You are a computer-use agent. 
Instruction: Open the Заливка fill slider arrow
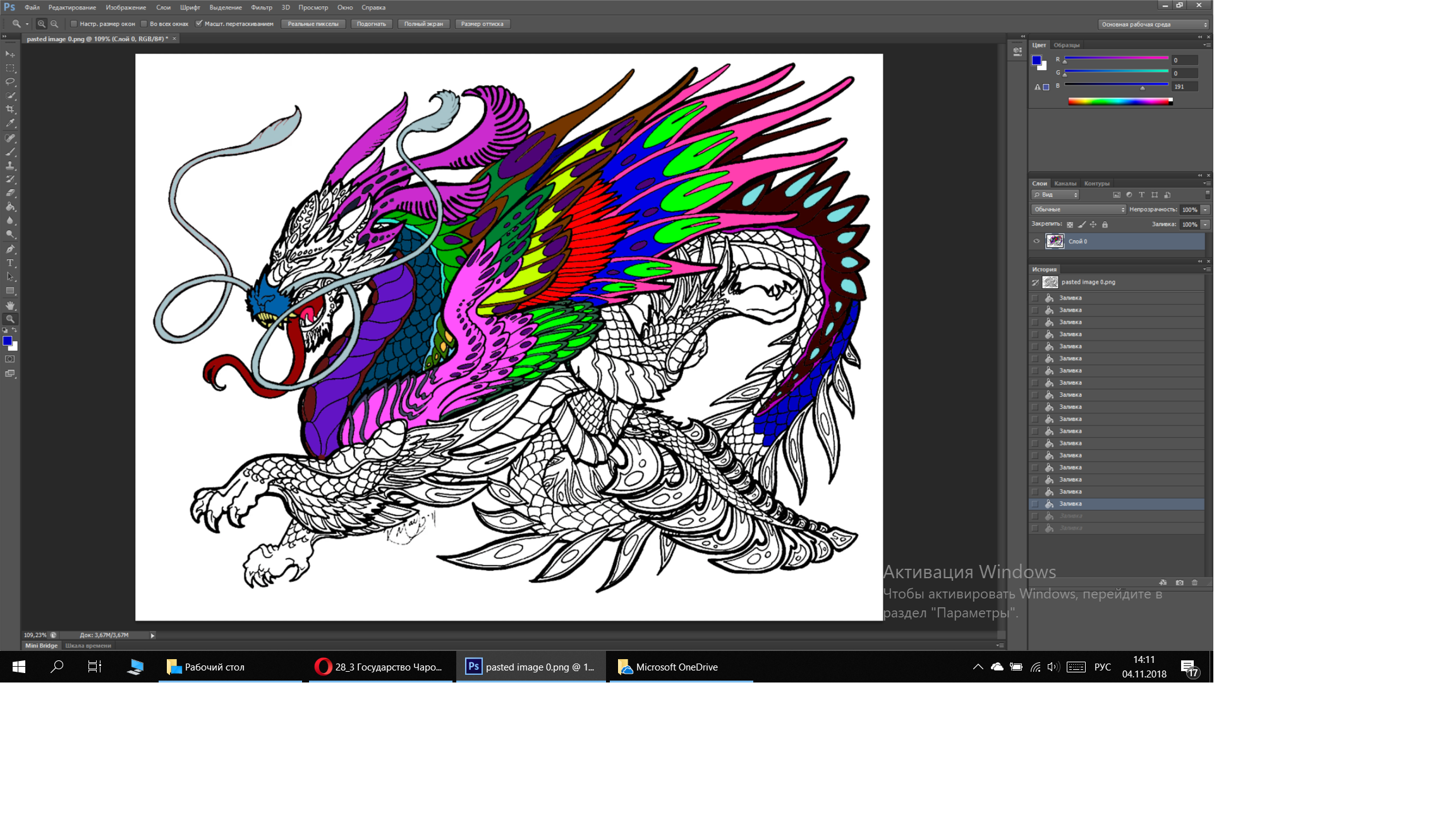(x=1206, y=225)
